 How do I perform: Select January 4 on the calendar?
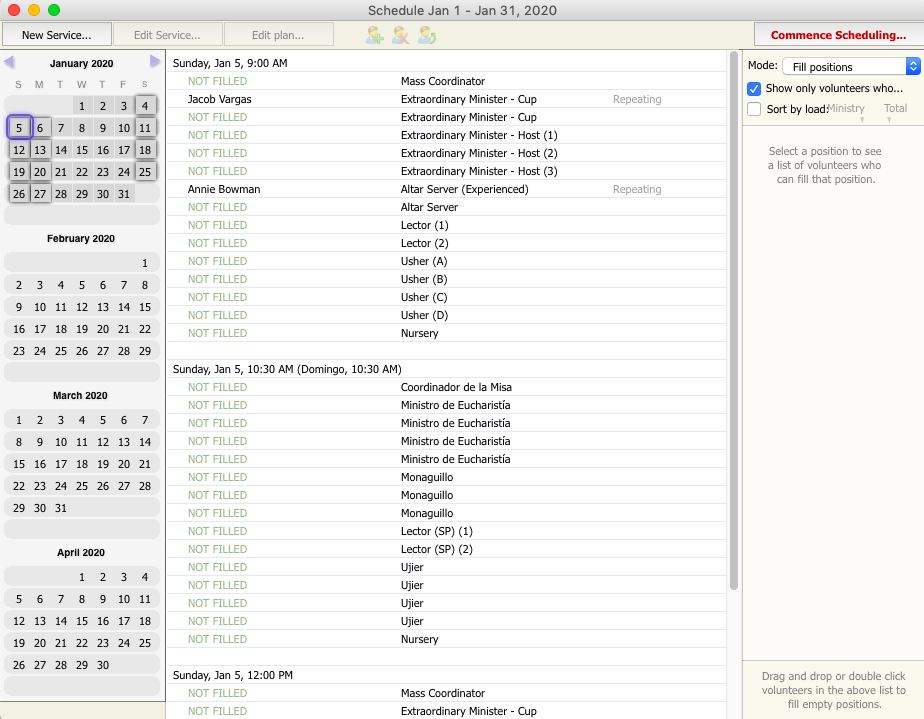(145, 106)
